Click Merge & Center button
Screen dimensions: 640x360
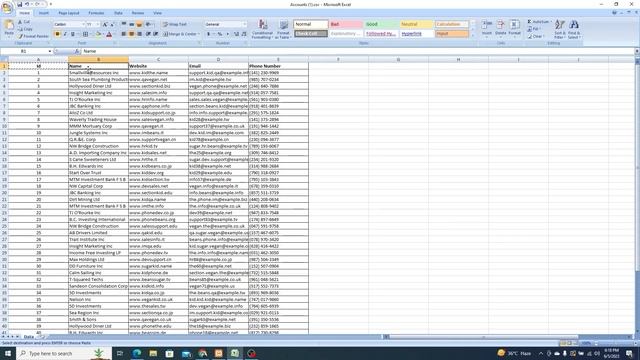(181, 34)
